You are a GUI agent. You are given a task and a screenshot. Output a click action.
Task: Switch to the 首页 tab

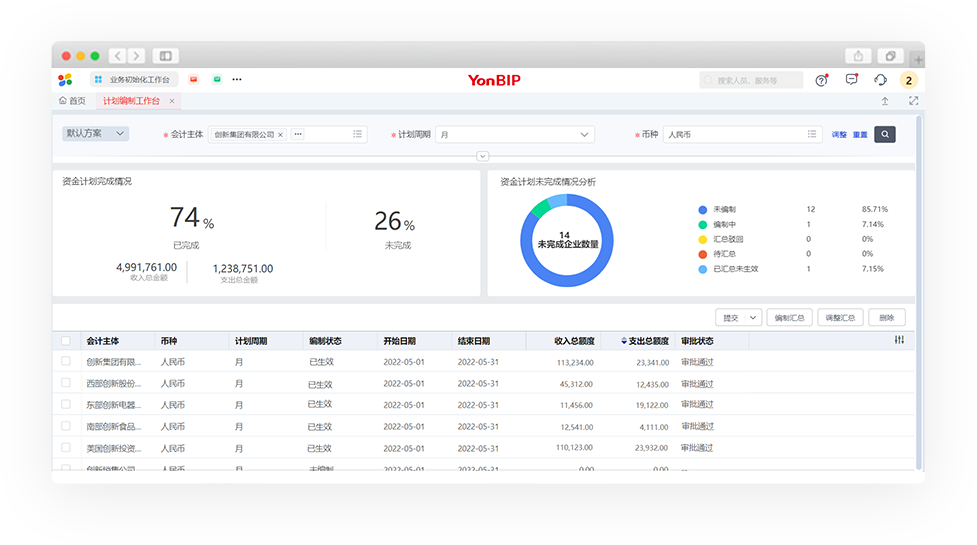point(72,101)
